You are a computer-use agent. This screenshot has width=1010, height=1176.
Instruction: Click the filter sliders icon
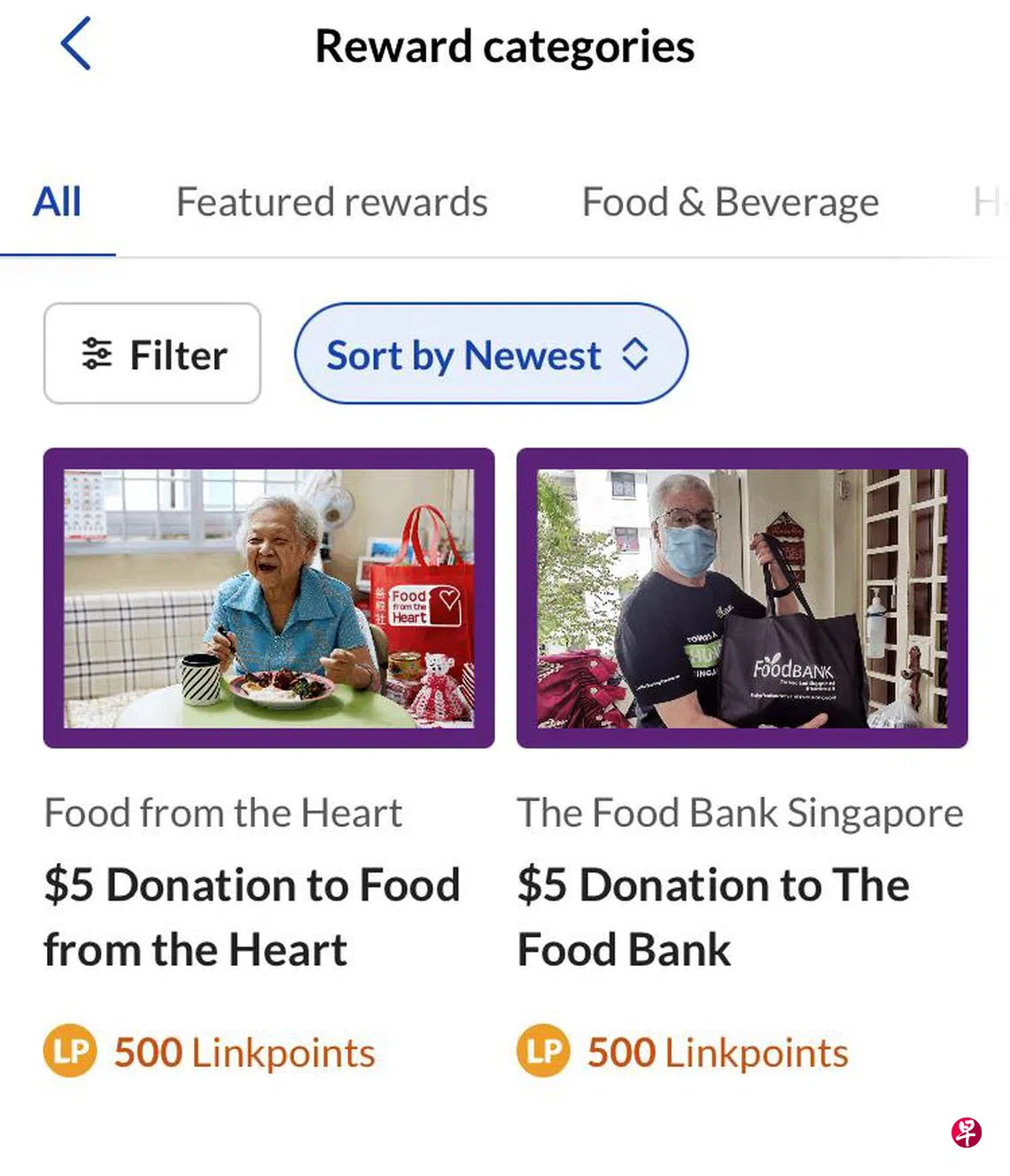tap(97, 354)
